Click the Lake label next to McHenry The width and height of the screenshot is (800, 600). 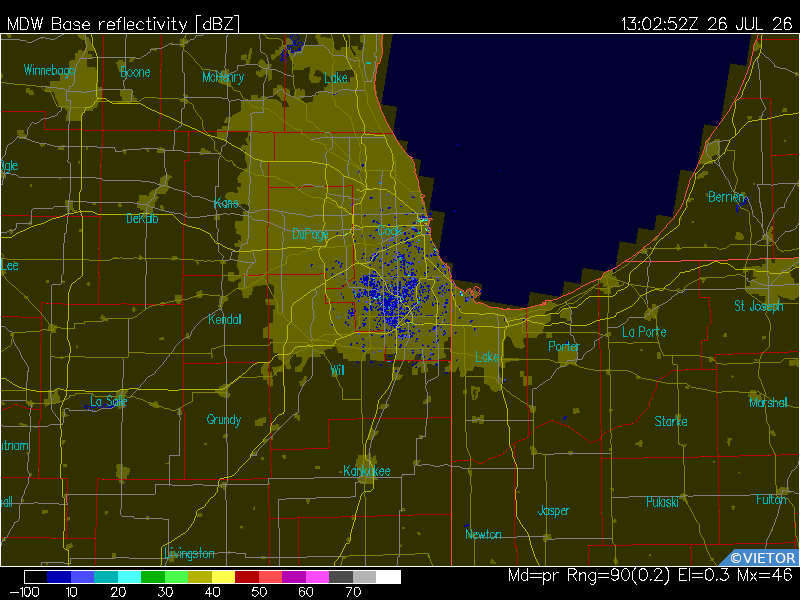pos(336,78)
